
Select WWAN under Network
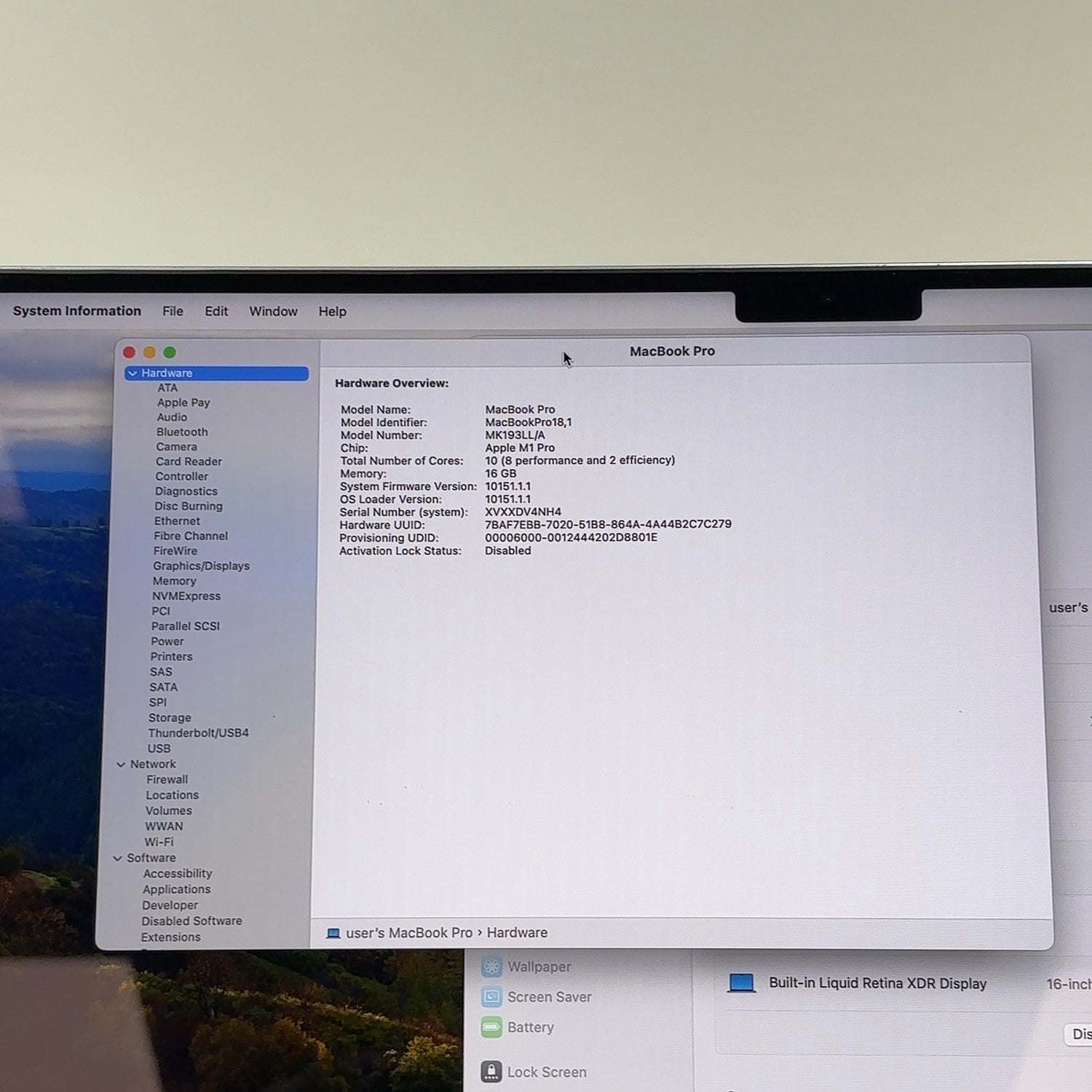coord(164,826)
